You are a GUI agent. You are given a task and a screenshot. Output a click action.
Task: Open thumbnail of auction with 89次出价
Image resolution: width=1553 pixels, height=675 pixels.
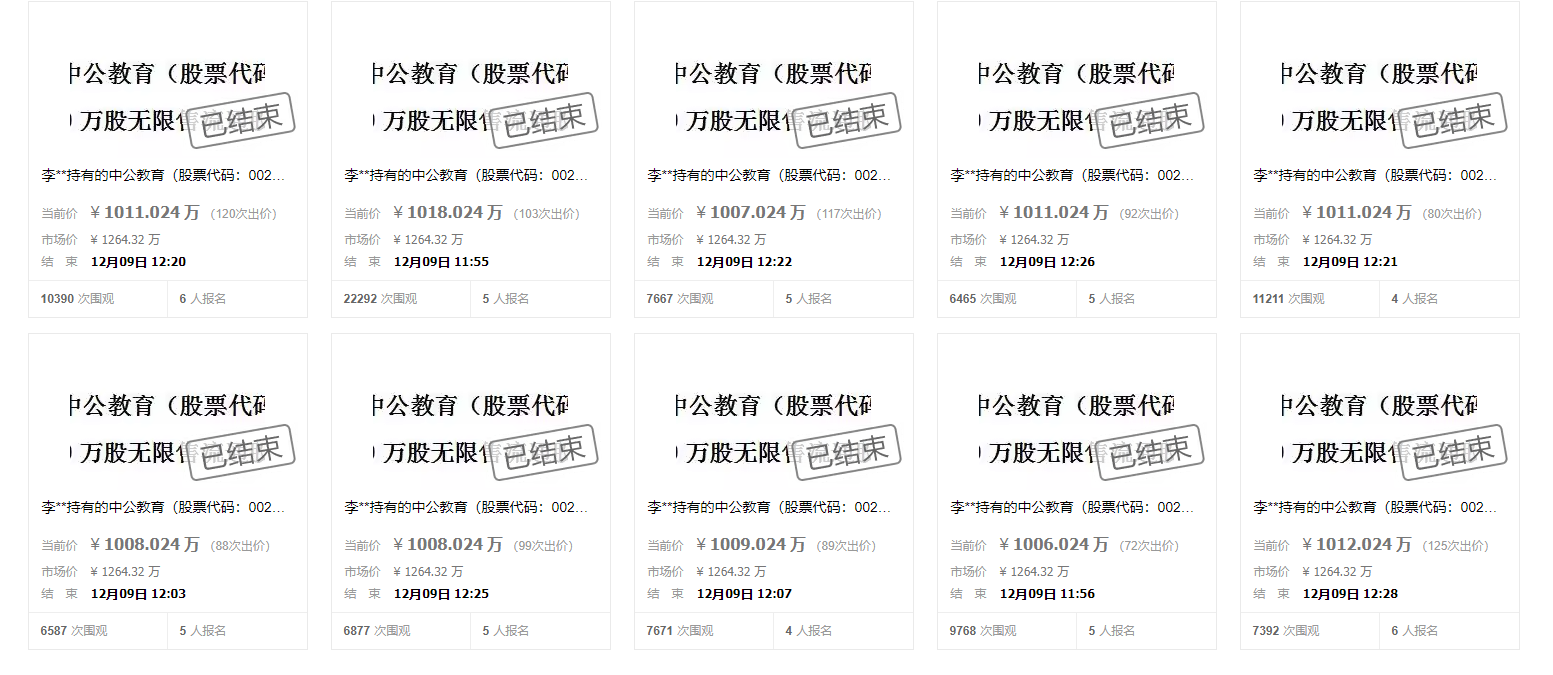click(x=774, y=429)
